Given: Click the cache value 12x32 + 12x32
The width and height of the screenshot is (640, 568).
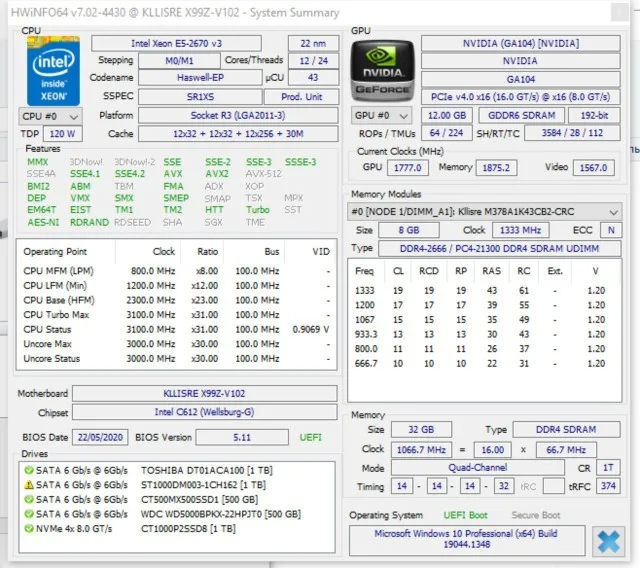Looking at the screenshot, I should [x=238, y=134].
